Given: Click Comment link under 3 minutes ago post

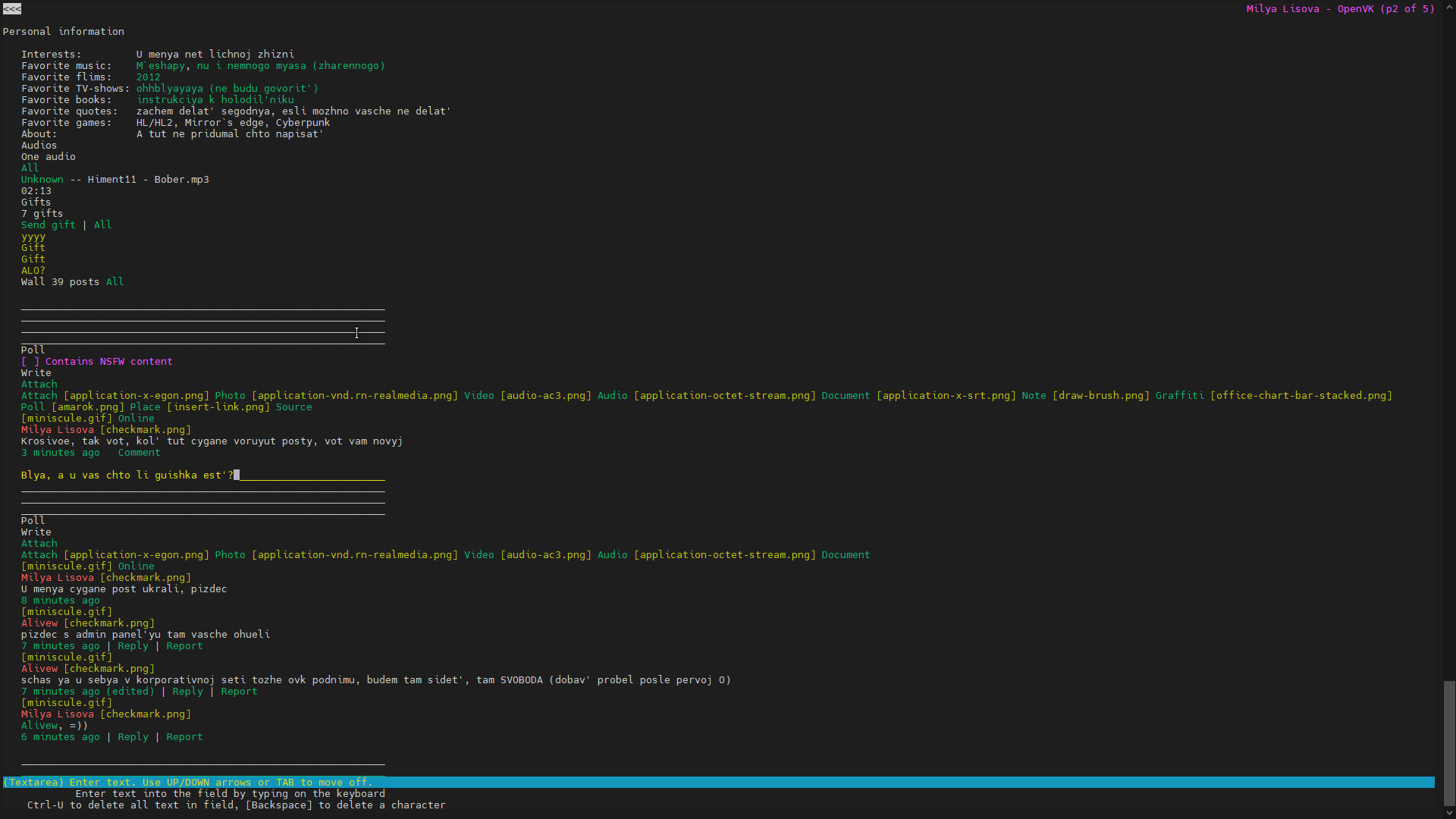Looking at the screenshot, I should click(x=139, y=453).
